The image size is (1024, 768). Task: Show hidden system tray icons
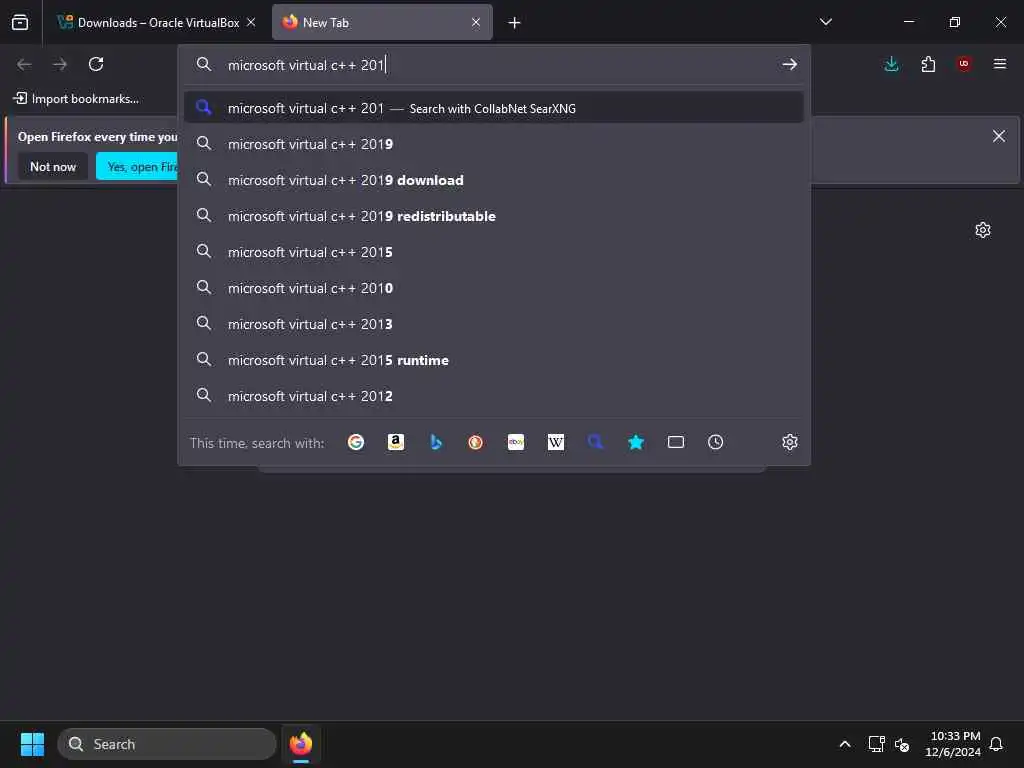point(844,744)
